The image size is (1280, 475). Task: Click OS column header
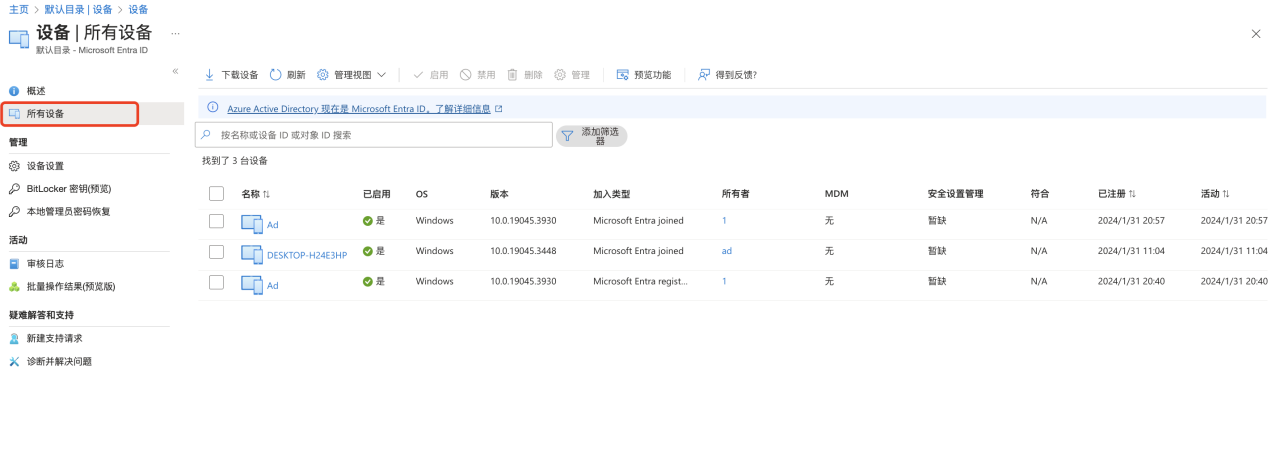click(422, 194)
